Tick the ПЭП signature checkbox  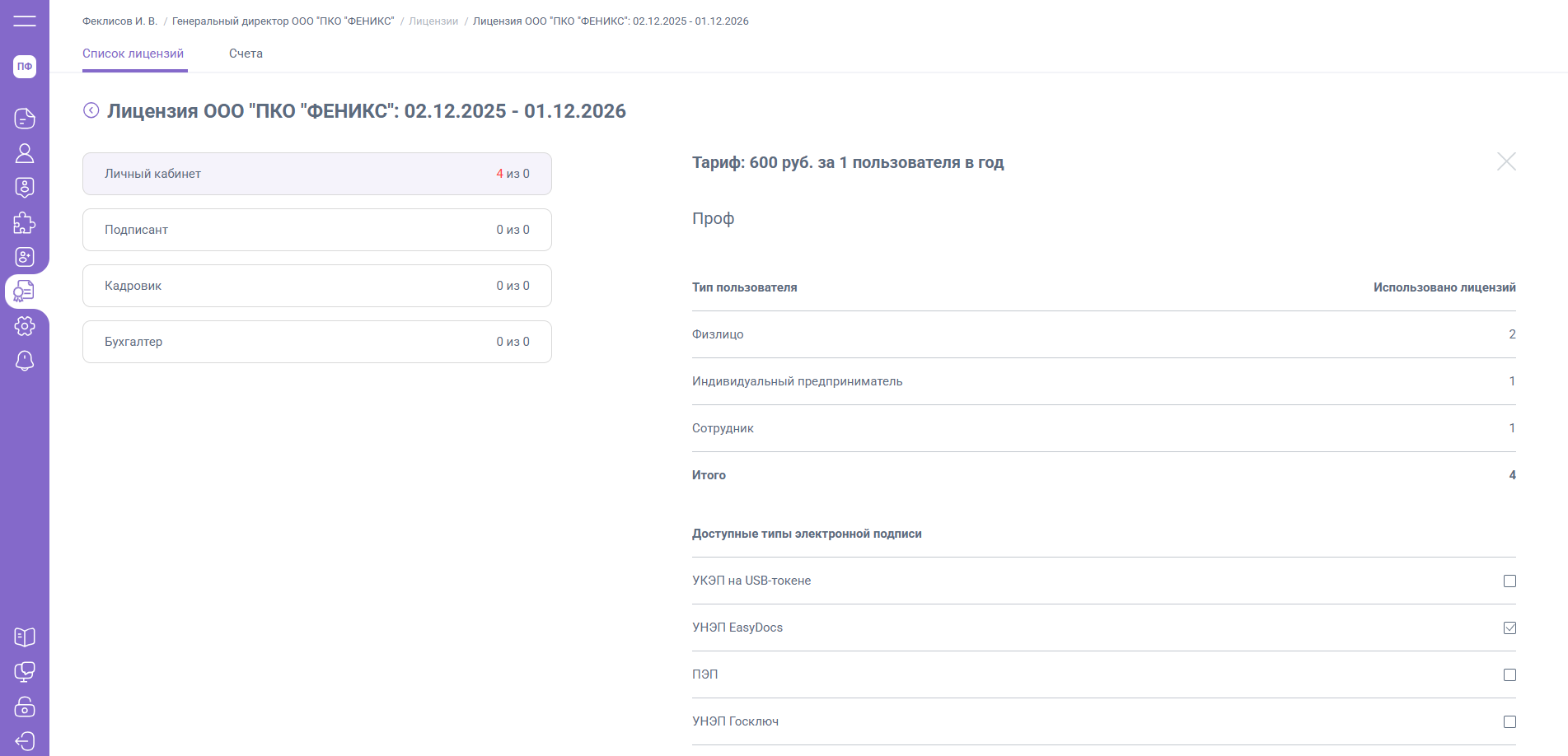click(1509, 675)
